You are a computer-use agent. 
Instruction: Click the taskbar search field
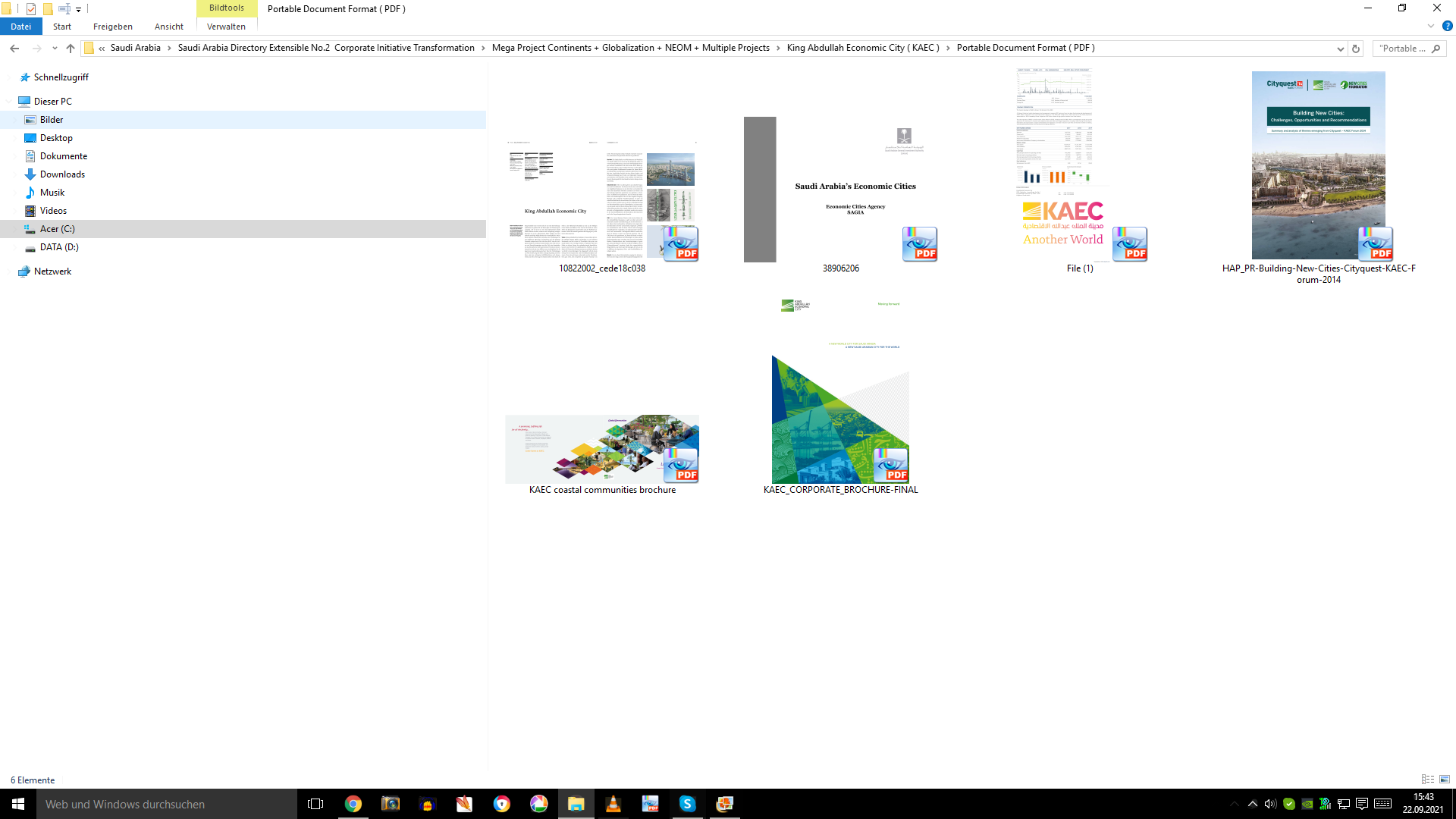coord(167,804)
